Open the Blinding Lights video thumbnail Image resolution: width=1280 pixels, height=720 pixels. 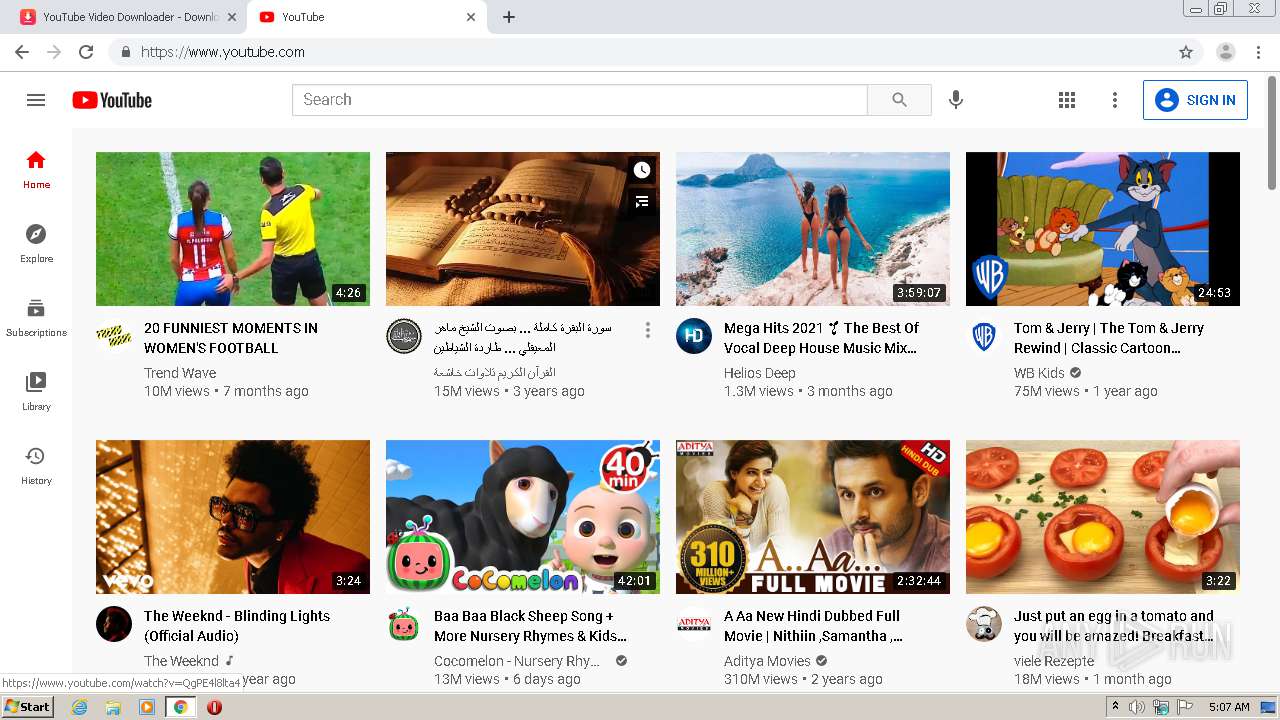[233, 517]
